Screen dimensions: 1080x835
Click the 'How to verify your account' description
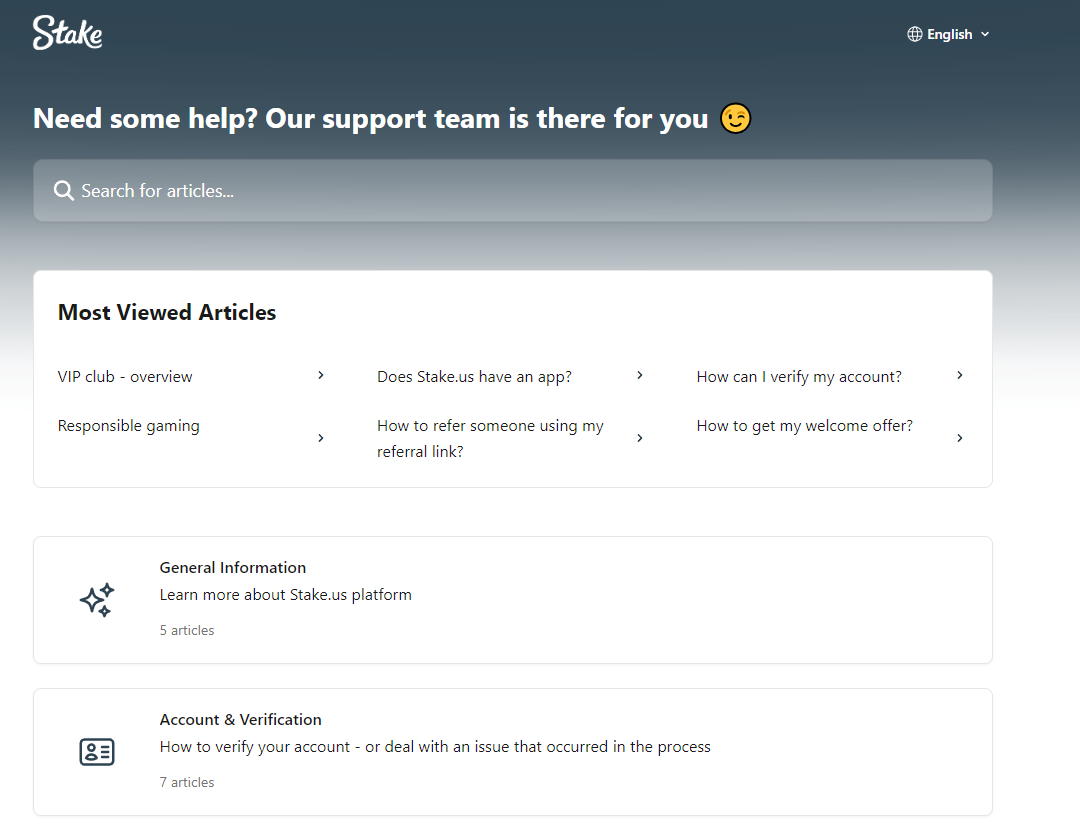tap(435, 747)
